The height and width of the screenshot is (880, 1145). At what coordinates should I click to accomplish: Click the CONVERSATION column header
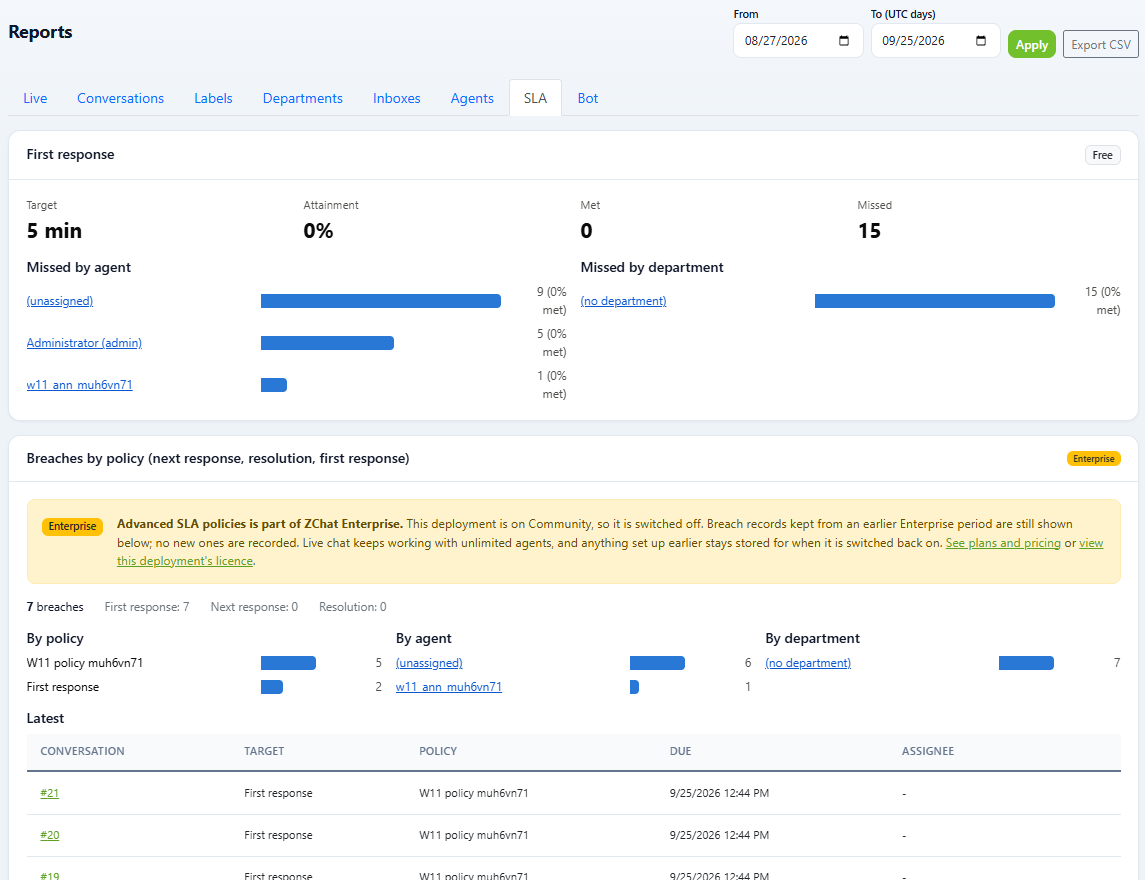[x=83, y=751]
